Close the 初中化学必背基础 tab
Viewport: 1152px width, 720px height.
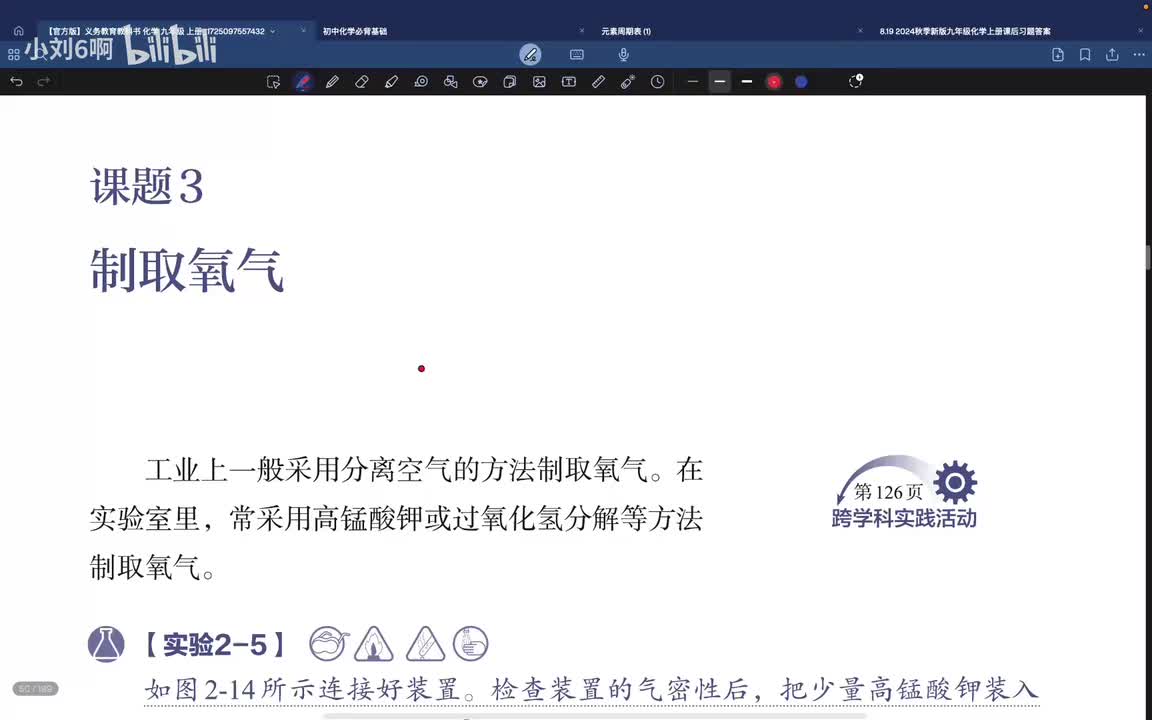point(582,31)
